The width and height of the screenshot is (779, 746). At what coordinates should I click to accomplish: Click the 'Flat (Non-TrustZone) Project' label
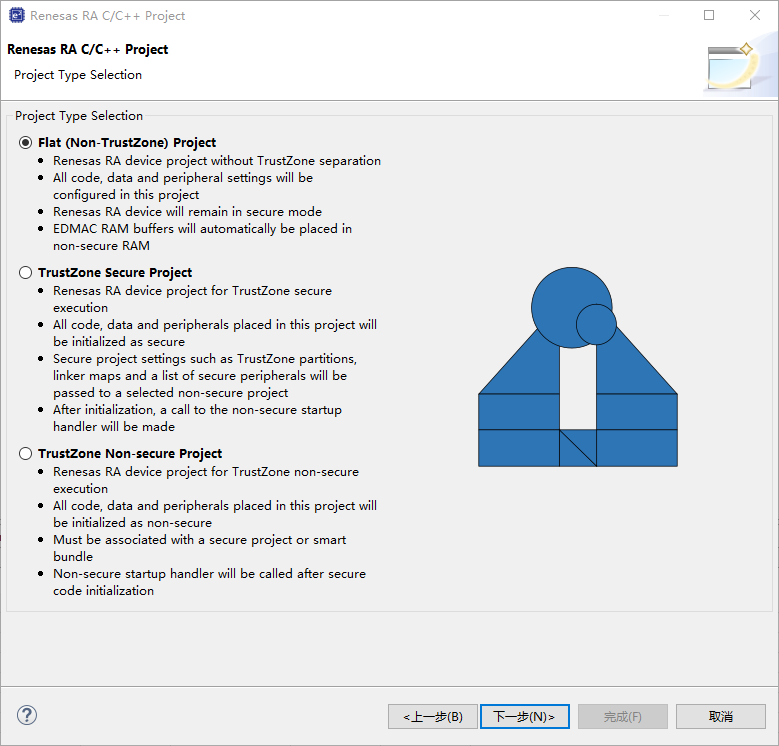(x=127, y=143)
